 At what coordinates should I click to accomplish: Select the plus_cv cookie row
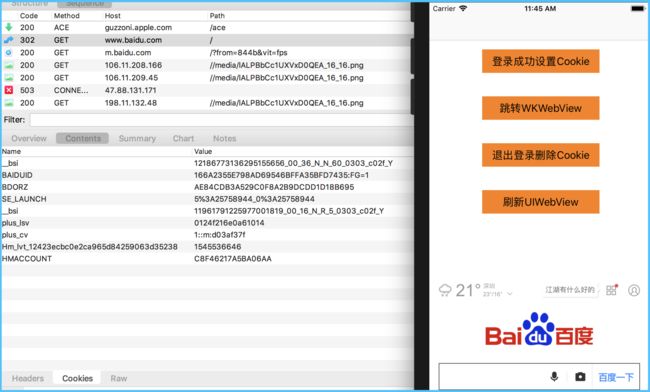[x=206, y=235]
